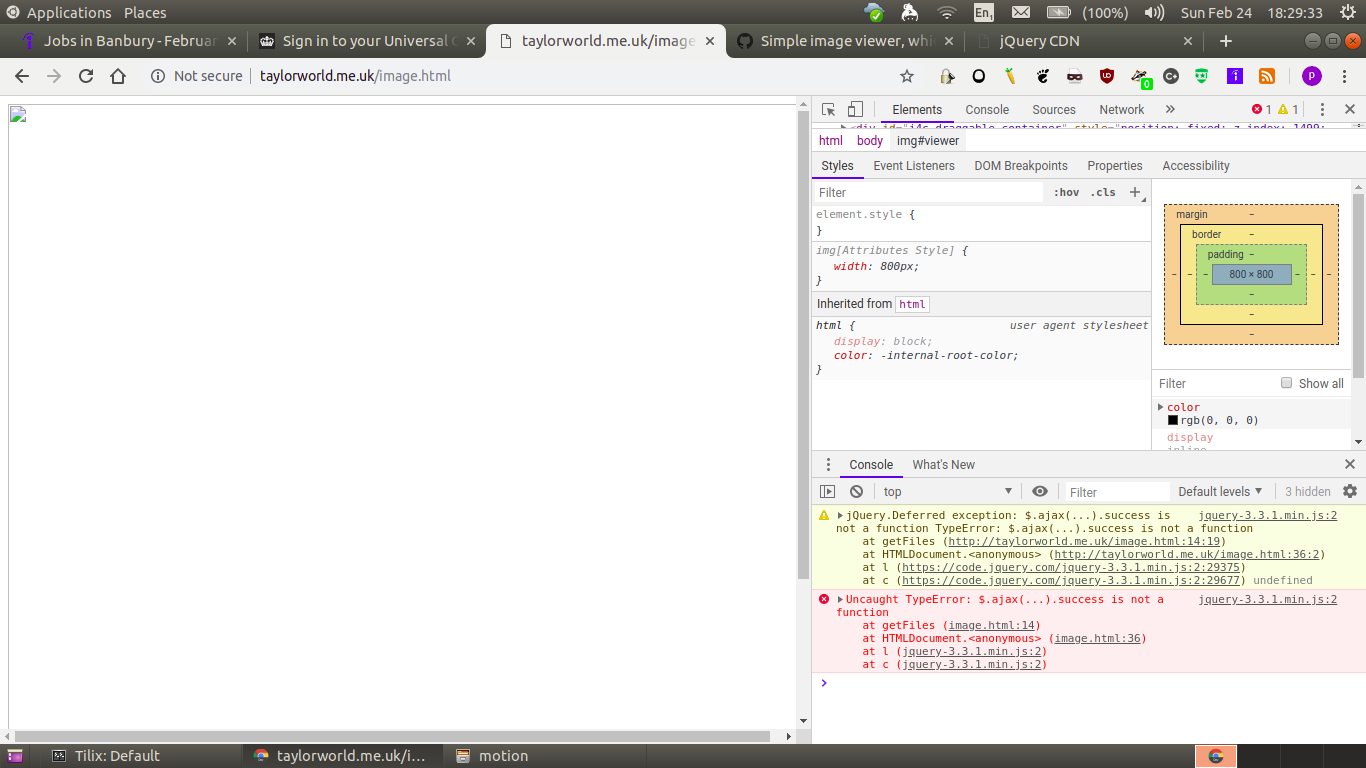Switch to the Network tab
Screen dimensions: 1366x768
coord(1121,110)
